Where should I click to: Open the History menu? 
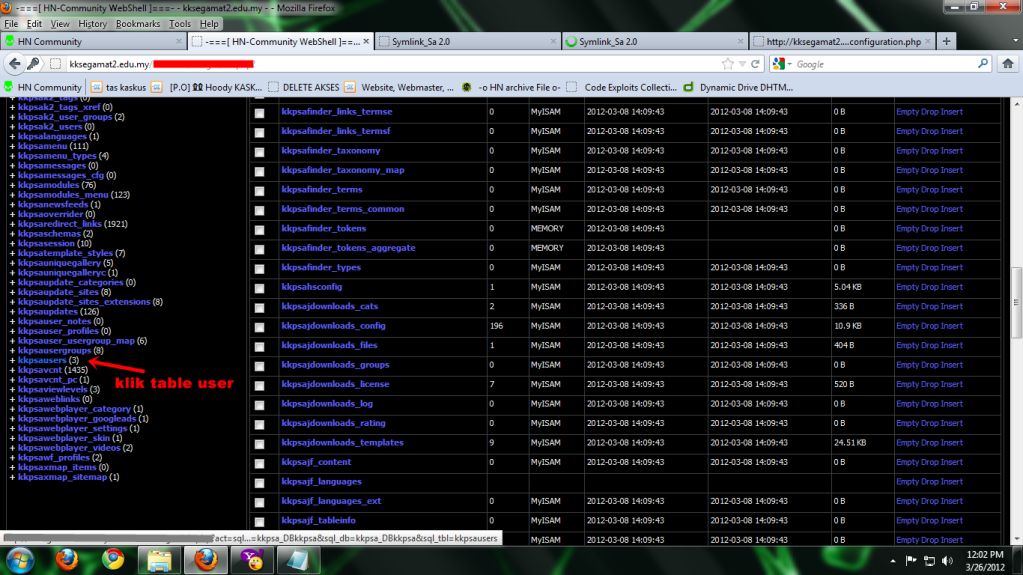(92, 23)
